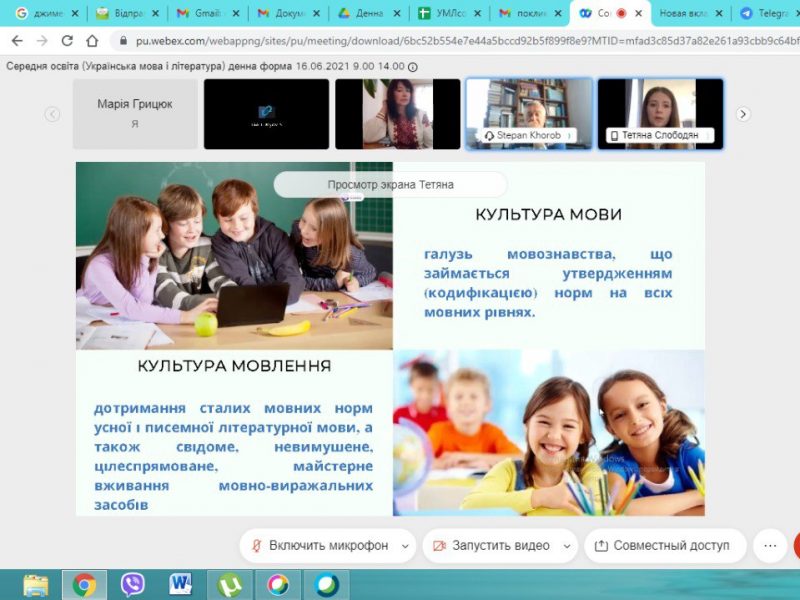Show previous participants with left arrow
The height and width of the screenshot is (600, 800).
click(53, 114)
